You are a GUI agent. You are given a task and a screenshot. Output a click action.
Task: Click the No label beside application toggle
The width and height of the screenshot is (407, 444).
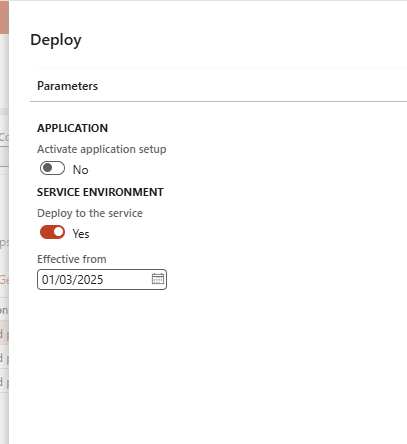tap(80, 170)
